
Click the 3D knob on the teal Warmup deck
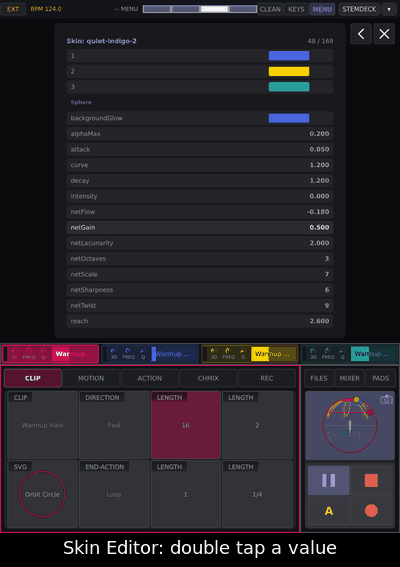[313, 351]
